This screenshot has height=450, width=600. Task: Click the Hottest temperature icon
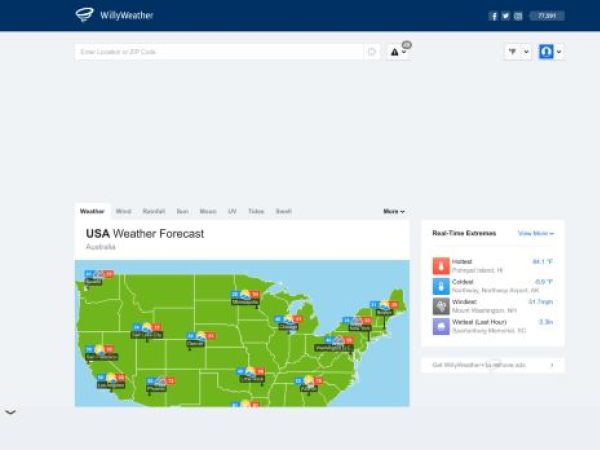point(440,266)
